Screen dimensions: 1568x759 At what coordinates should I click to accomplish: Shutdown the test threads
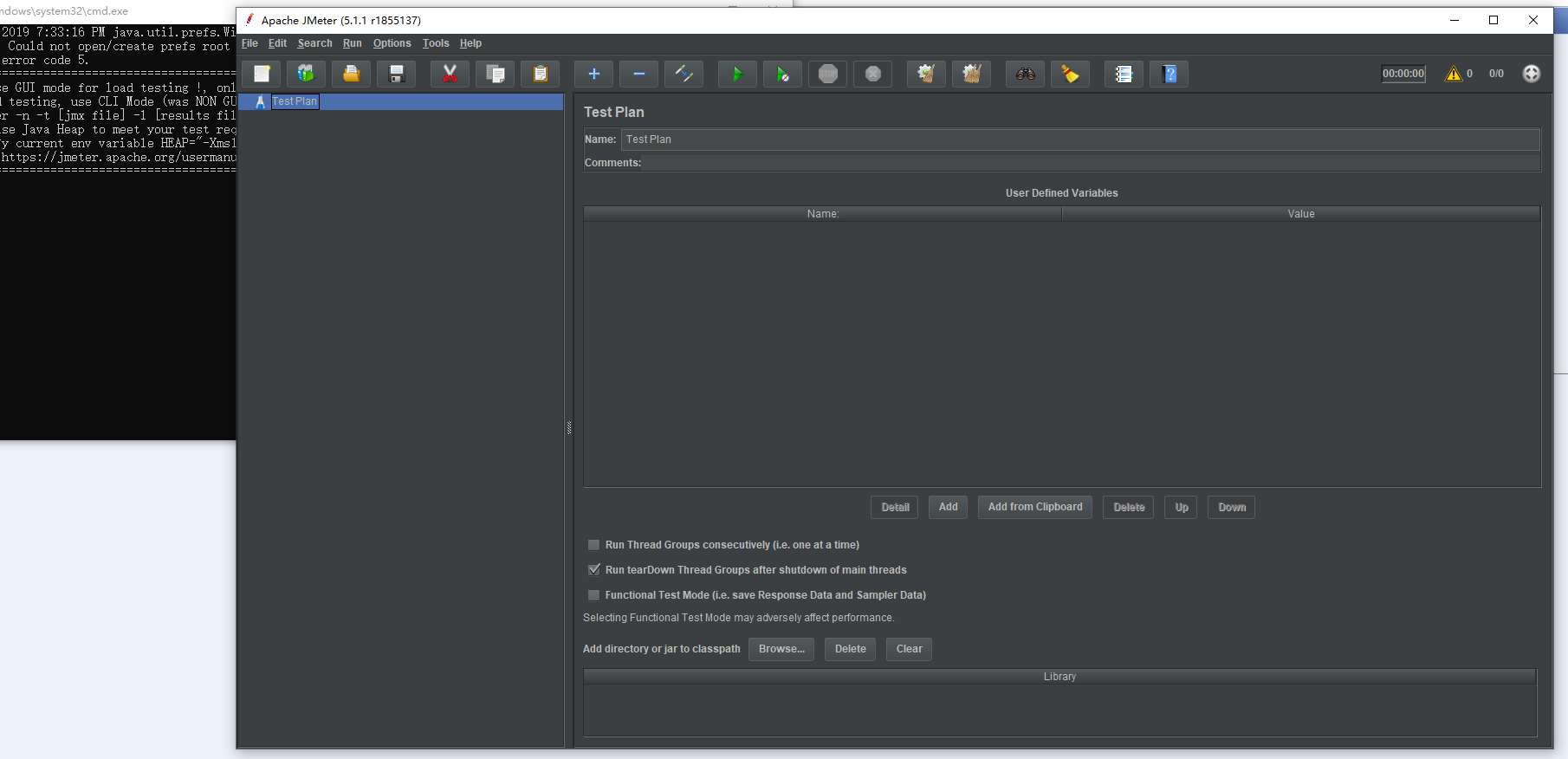click(x=873, y=74)
